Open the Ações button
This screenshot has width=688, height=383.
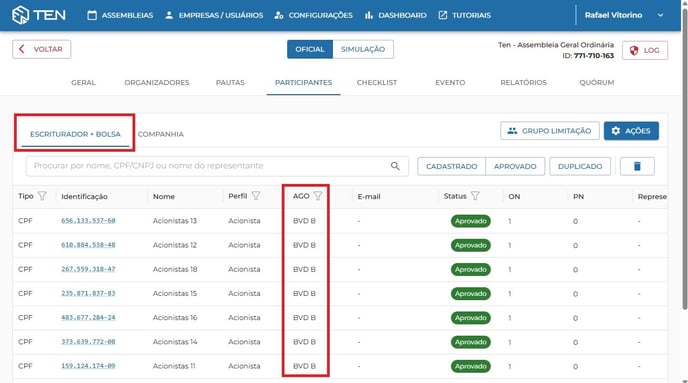tap(631, 131)
